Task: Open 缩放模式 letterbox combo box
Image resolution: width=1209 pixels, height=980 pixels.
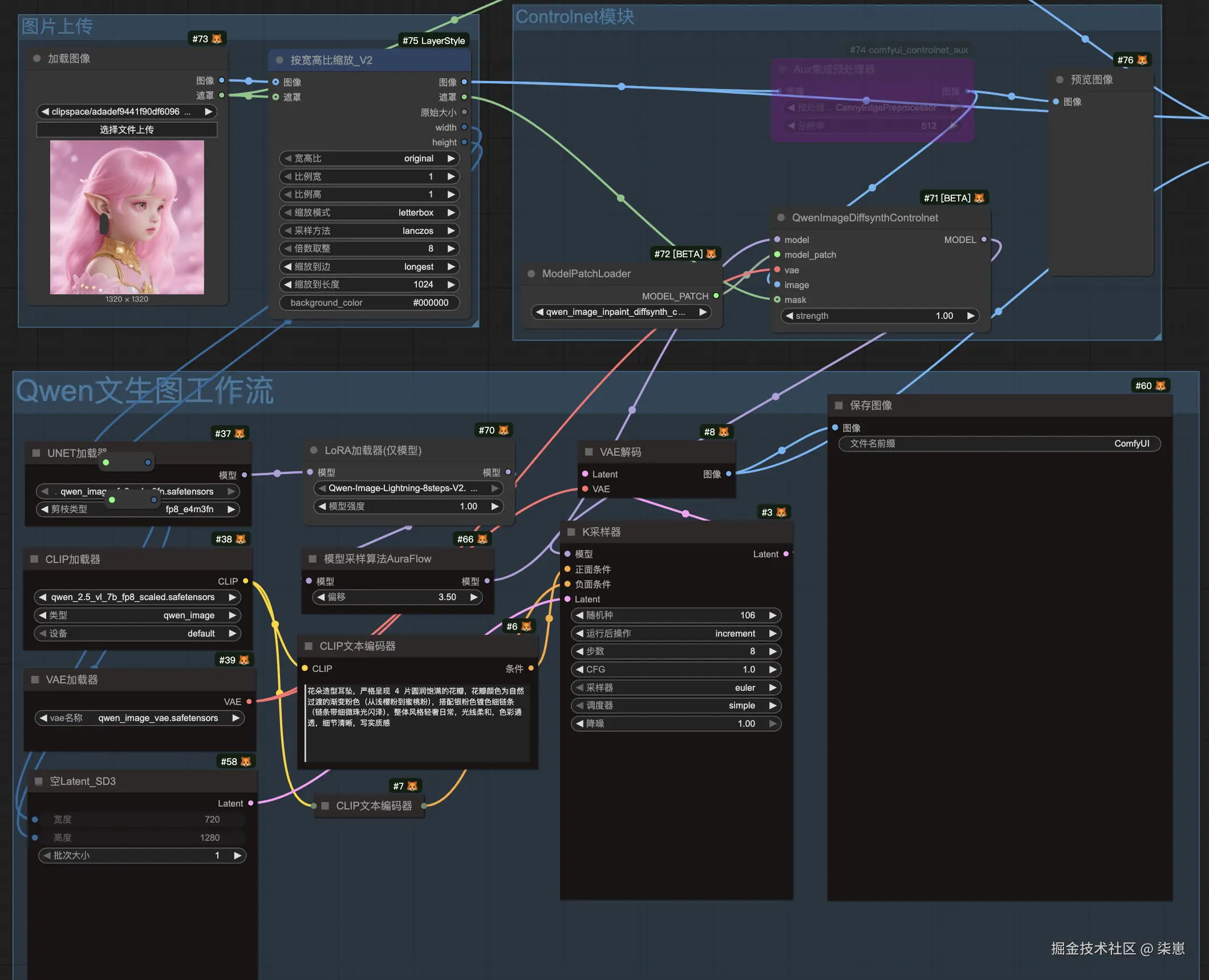Action: click(x=369, y=212)
